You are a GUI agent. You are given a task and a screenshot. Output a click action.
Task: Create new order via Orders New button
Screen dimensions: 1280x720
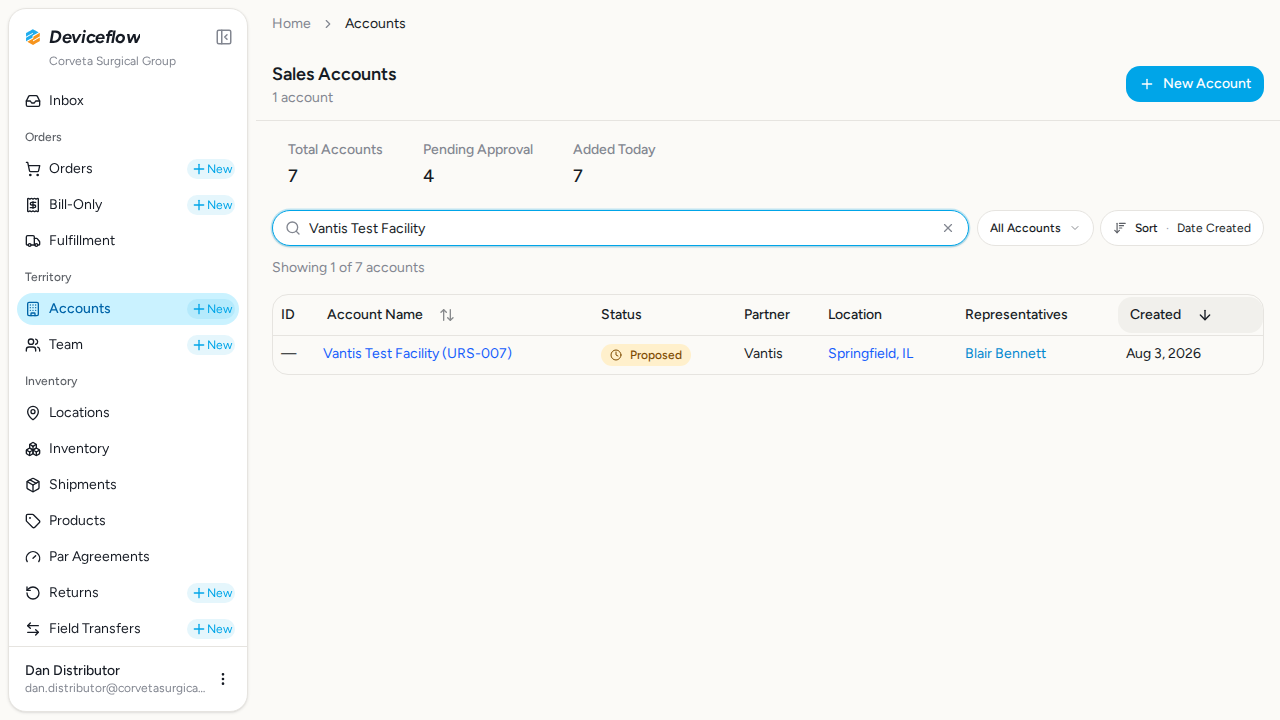(212, 169)
